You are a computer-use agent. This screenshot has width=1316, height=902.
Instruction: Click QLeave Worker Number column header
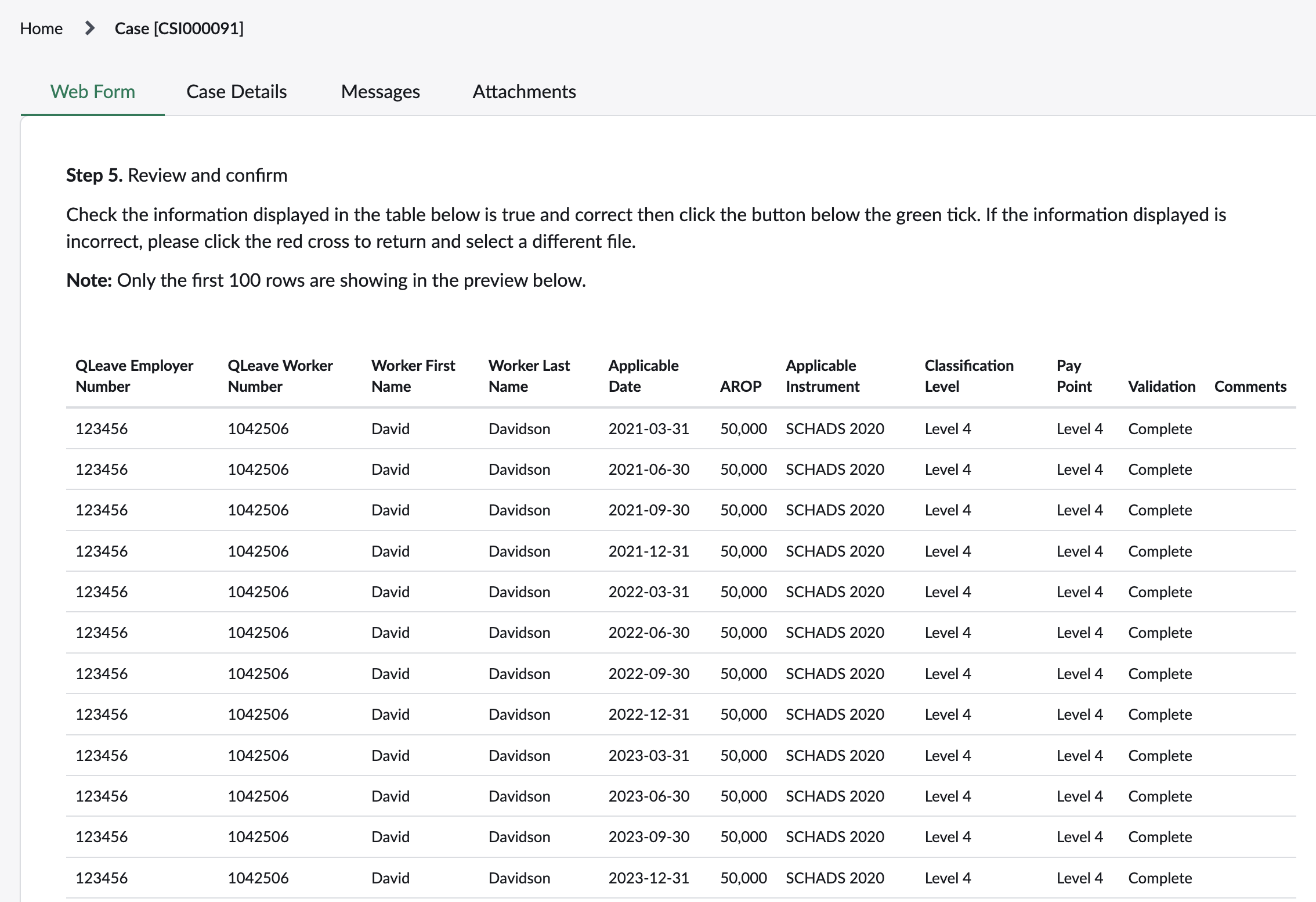pos(280,376)
